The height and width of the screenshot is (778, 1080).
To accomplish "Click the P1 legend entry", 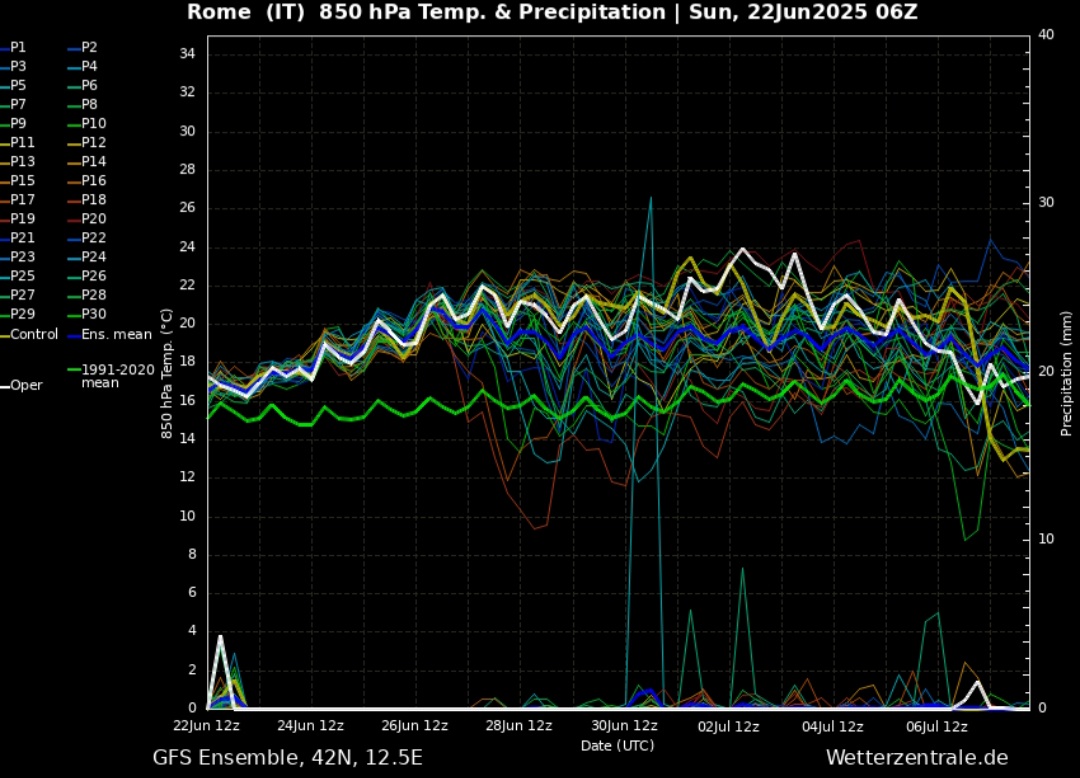I will pos(18,47).
